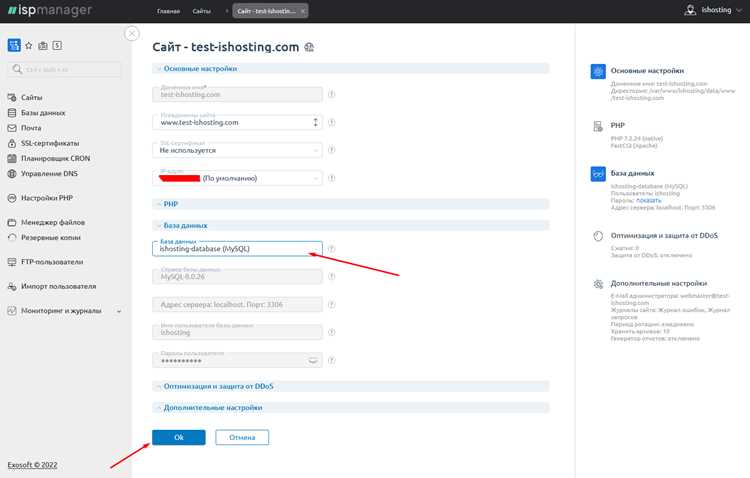This screenshot has width=750, height=478.
Task: Open the favorites star icon
Action: click(29, 45)
